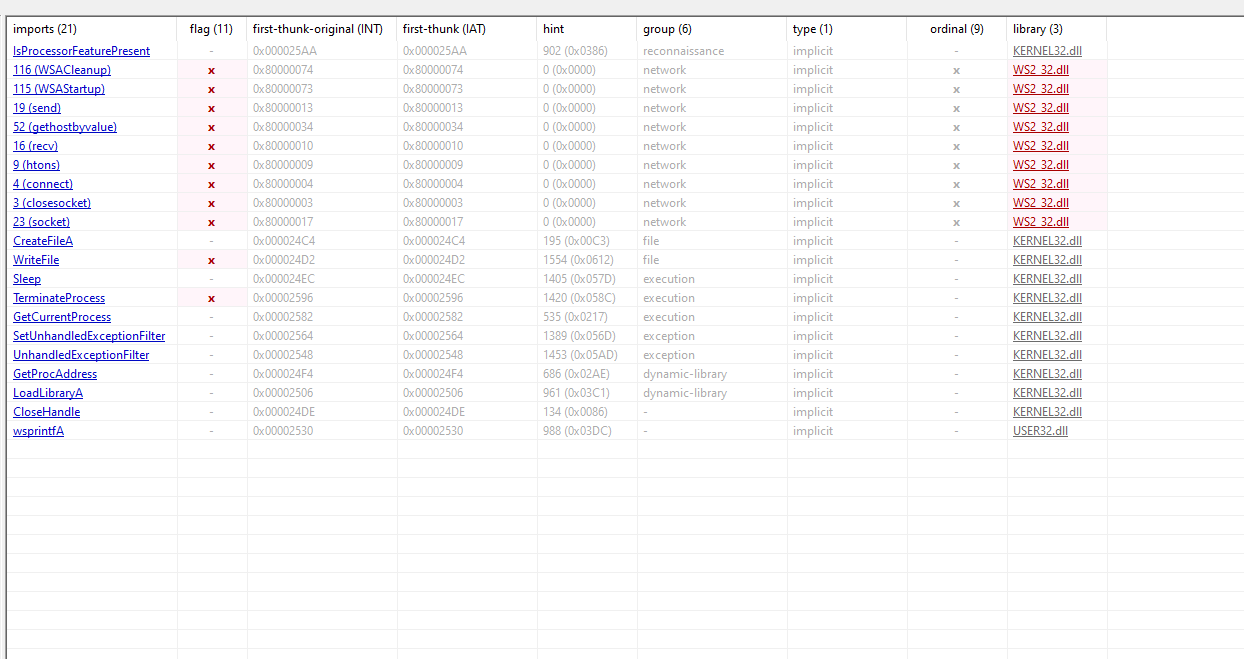Viewport: 1244px width, 659px height.
Task: Click red flag x for gethostbyvalue row
Action: pos(211,127)
